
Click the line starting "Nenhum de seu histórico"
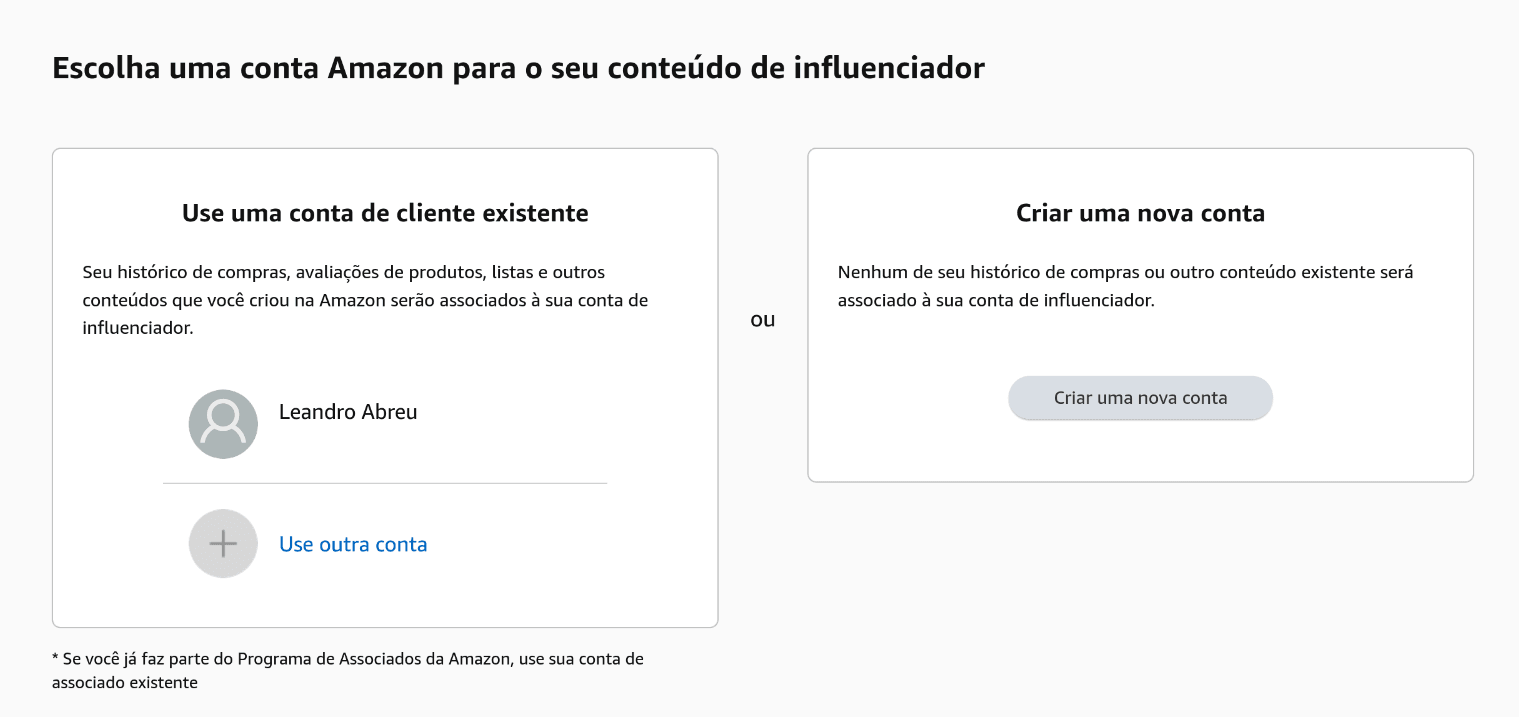click(1125, 272)
